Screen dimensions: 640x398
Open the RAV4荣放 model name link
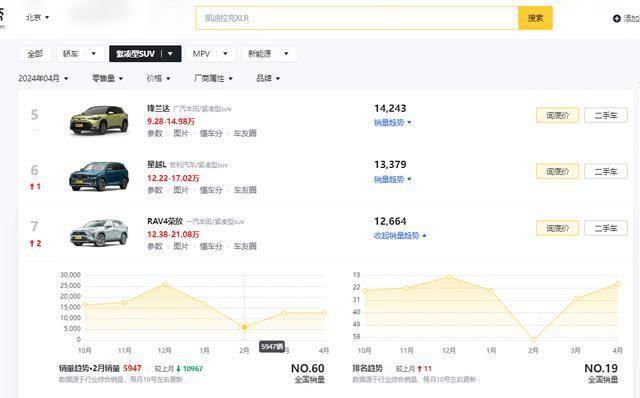tap(165, 221)
